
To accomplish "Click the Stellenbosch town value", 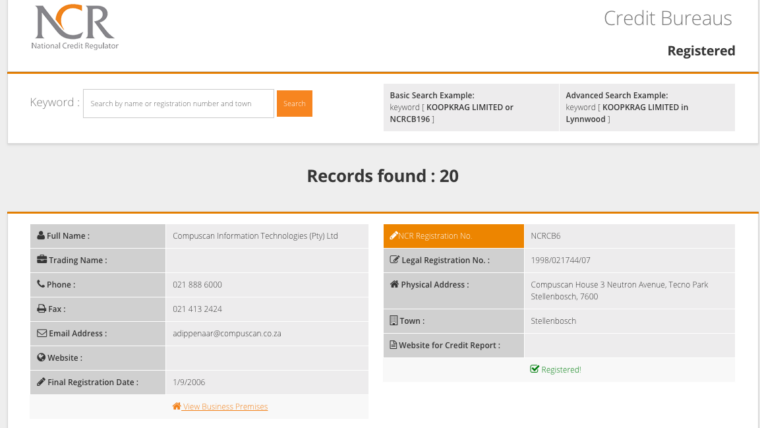I will [553, 320].
